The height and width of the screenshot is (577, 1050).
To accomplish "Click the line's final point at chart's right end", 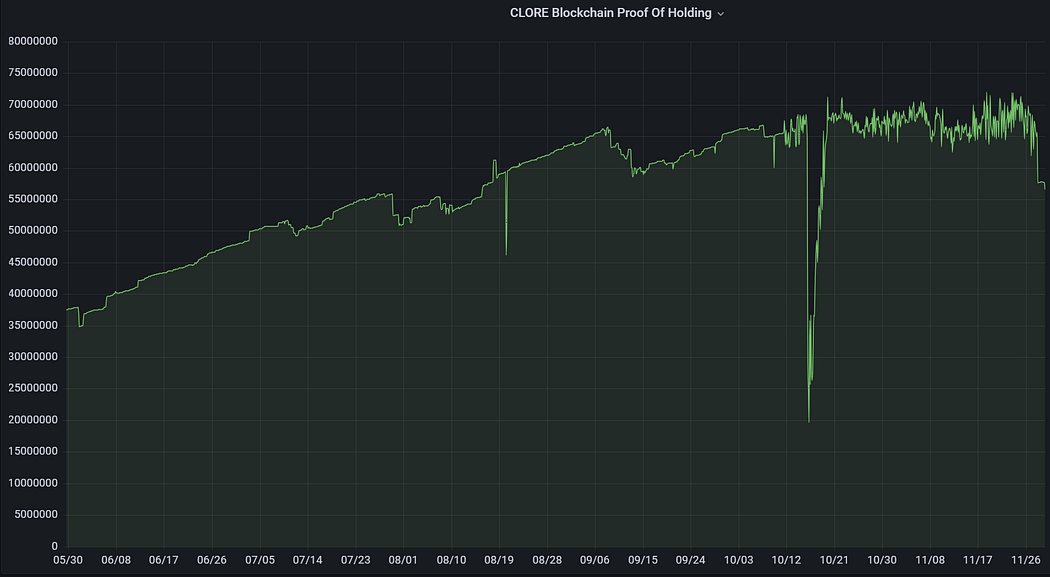I will [x=1045, y=189].
